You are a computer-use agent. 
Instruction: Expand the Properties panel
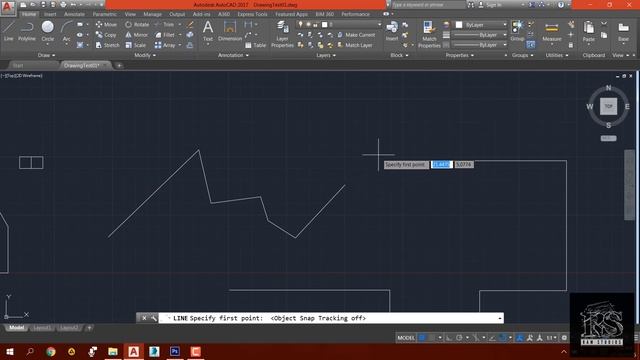(460, 55)
